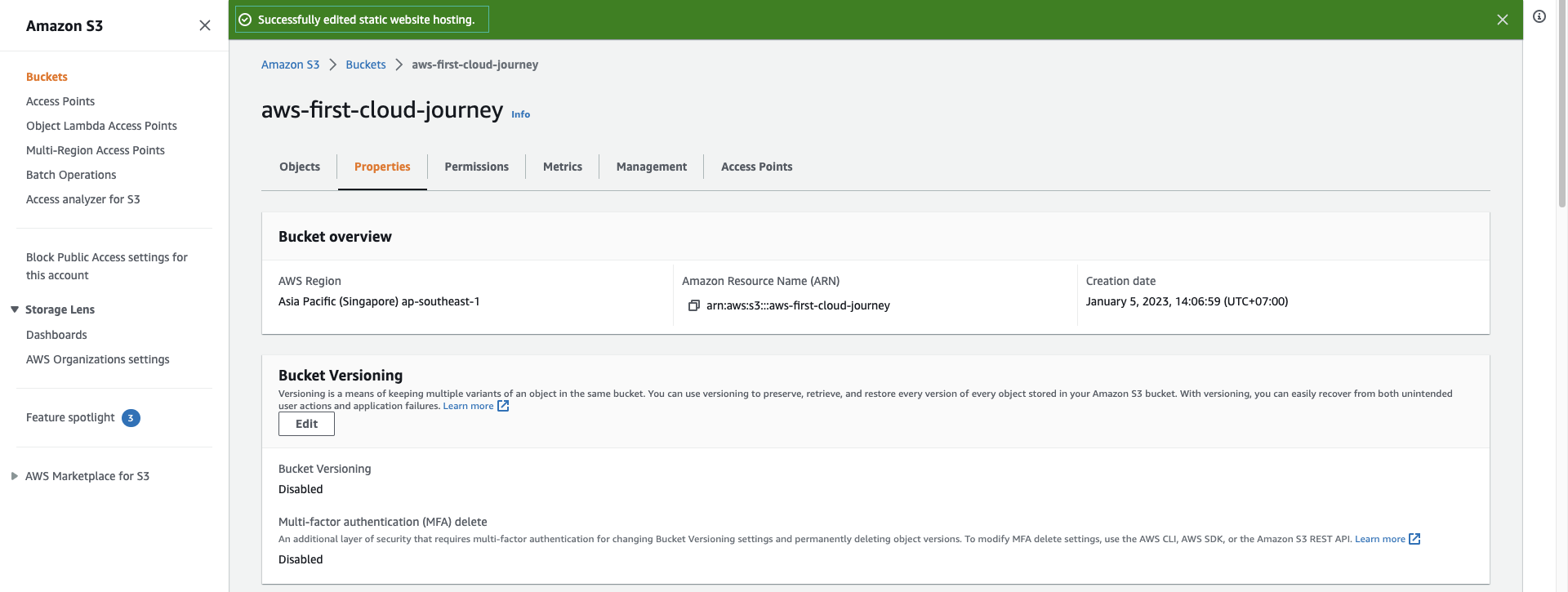Click the Bucket overview heading
Image resolution: width=1568 pixels, height=592 pixels.
click(335, 237)
